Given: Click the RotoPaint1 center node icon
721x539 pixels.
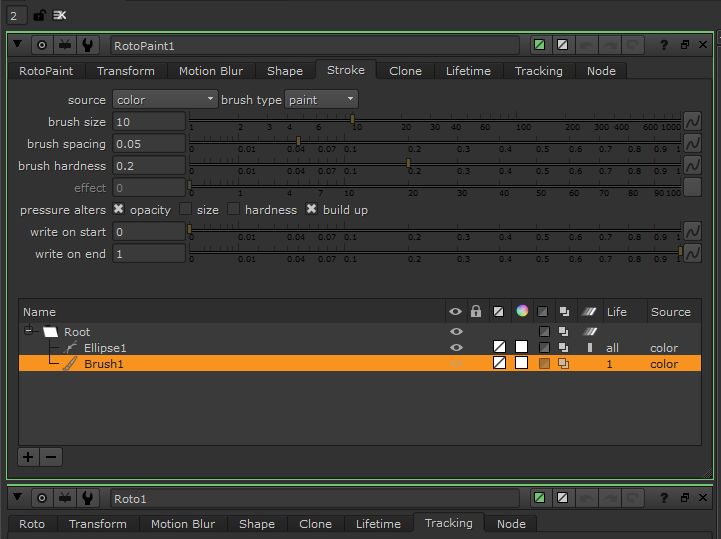Looking at the screenshot, I should 42,45.
